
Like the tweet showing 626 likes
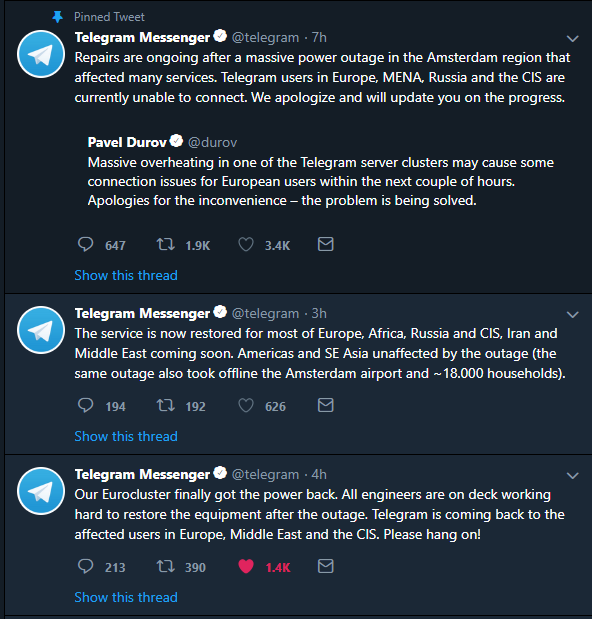coord(246,405)
